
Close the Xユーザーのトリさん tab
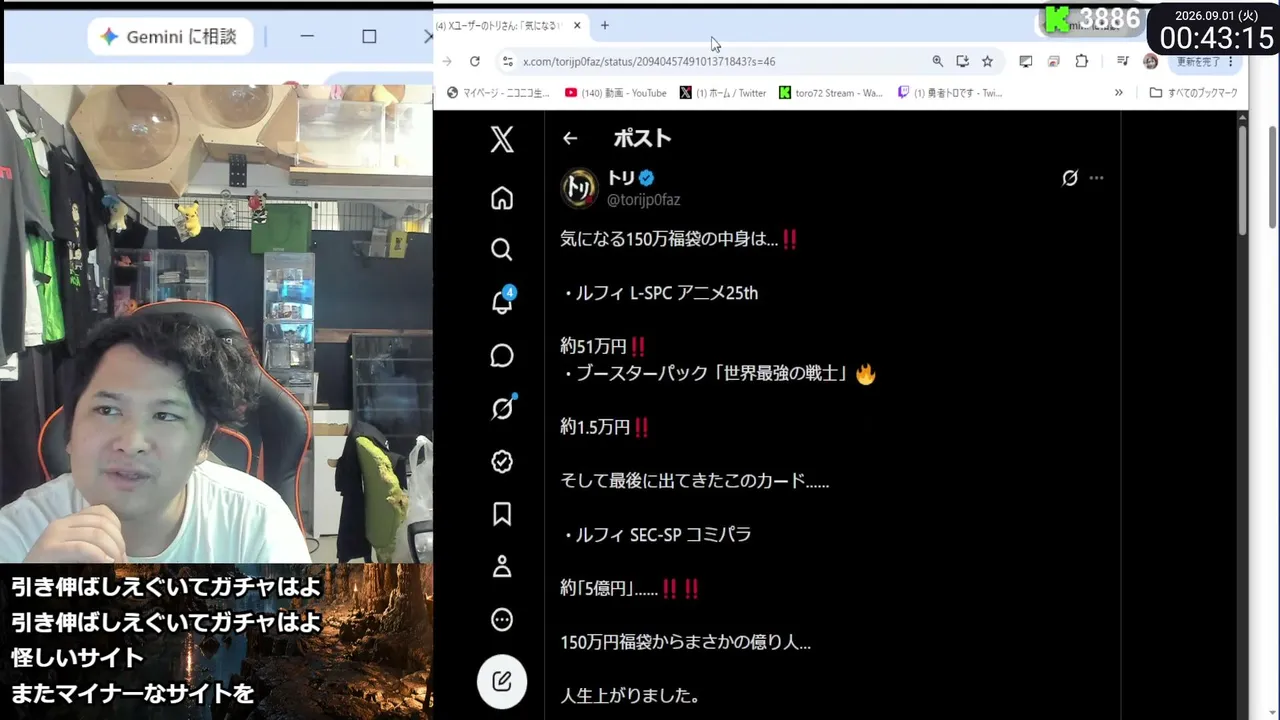tap(577, 25)
